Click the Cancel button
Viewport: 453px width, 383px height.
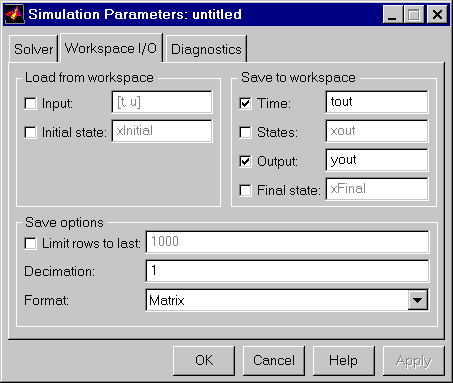click(274, 360)
